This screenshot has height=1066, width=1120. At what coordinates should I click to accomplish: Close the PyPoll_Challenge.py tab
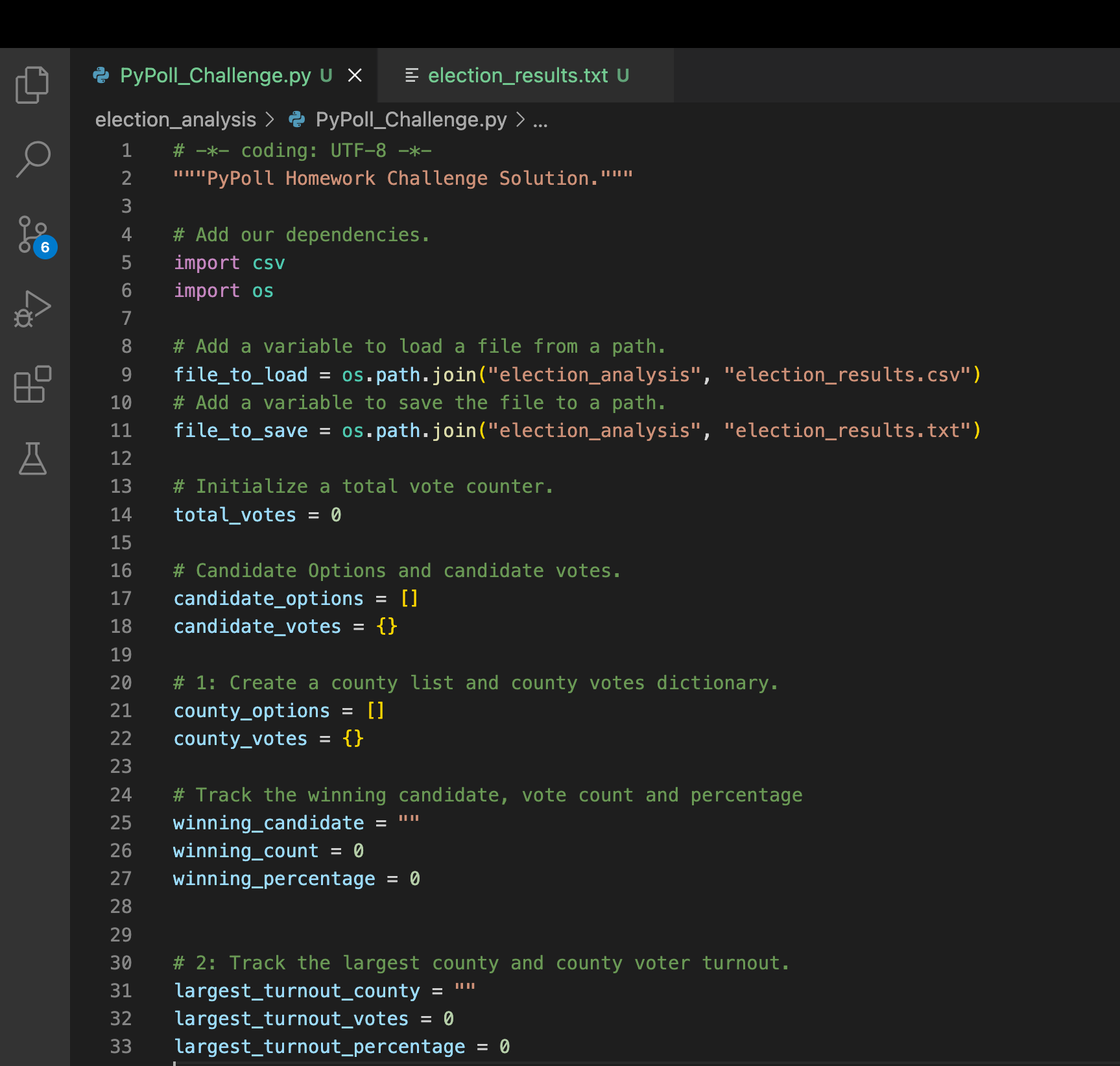click(355, 76)
